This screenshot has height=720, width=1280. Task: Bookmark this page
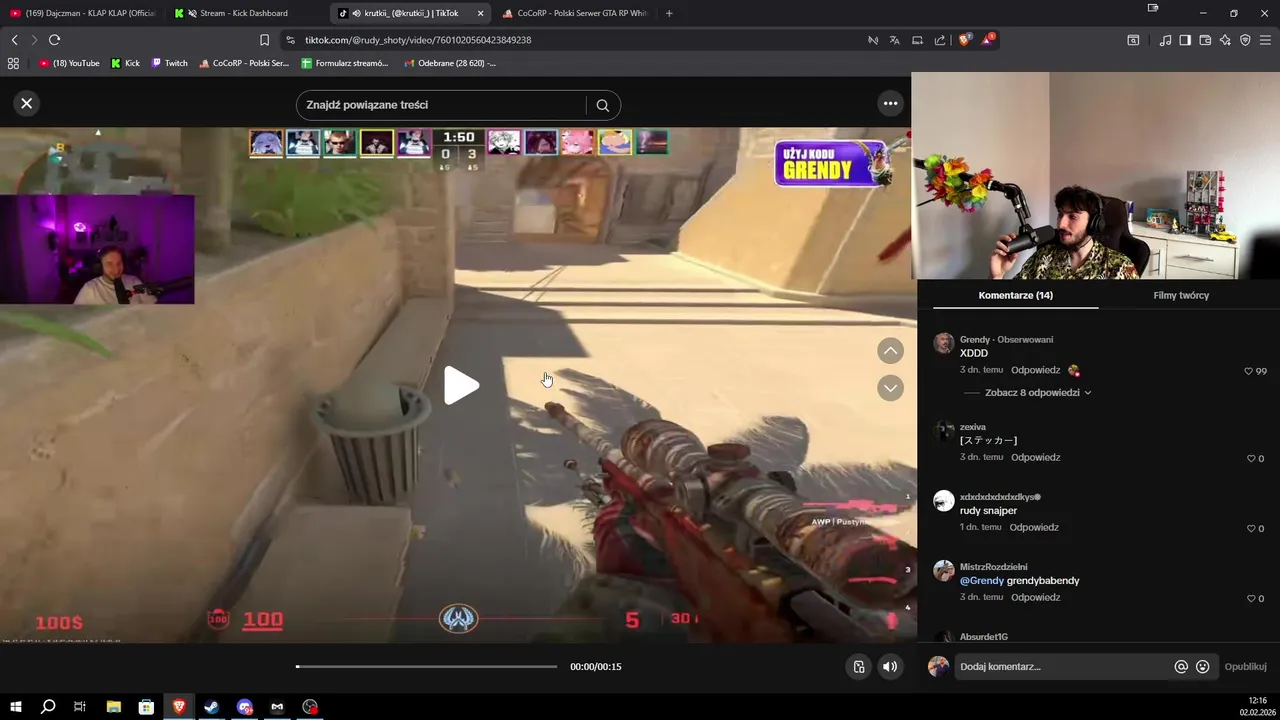tap(264, 40)
